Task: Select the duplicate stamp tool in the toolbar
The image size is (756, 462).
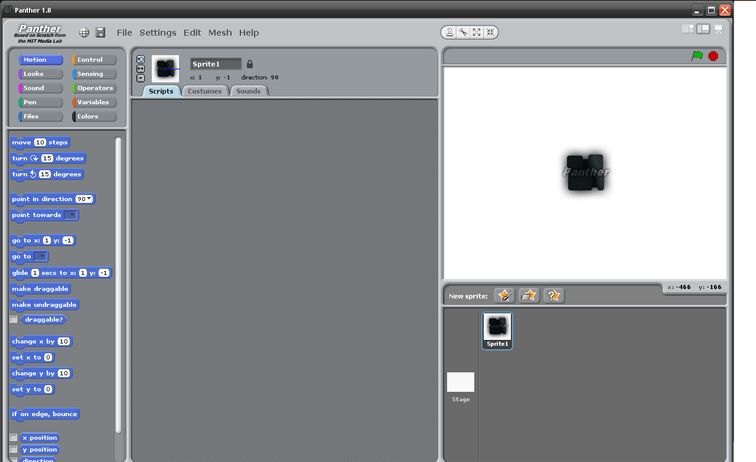Action: [x=450, y=32]
